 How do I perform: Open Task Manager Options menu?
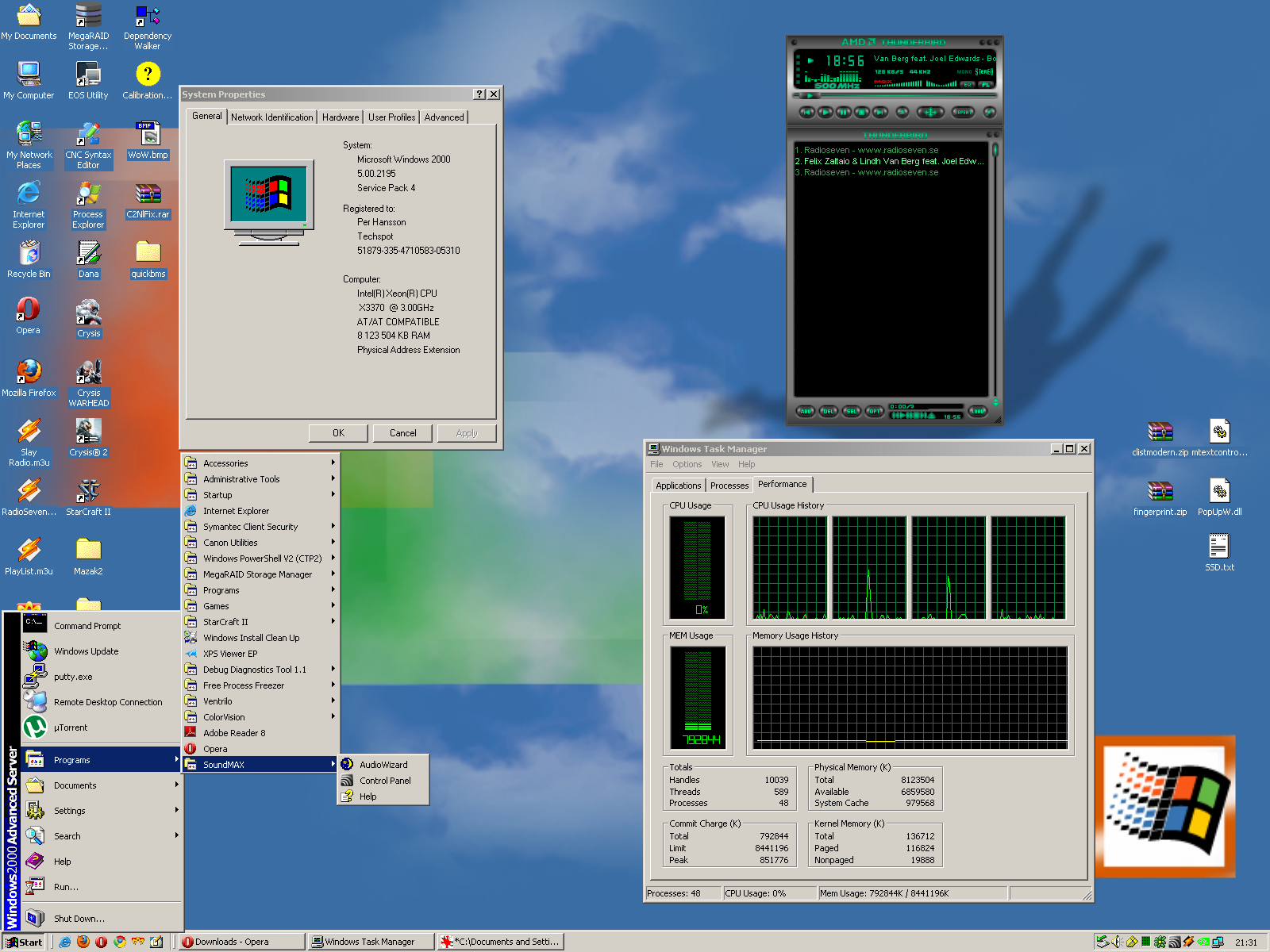tap(687, 464)
